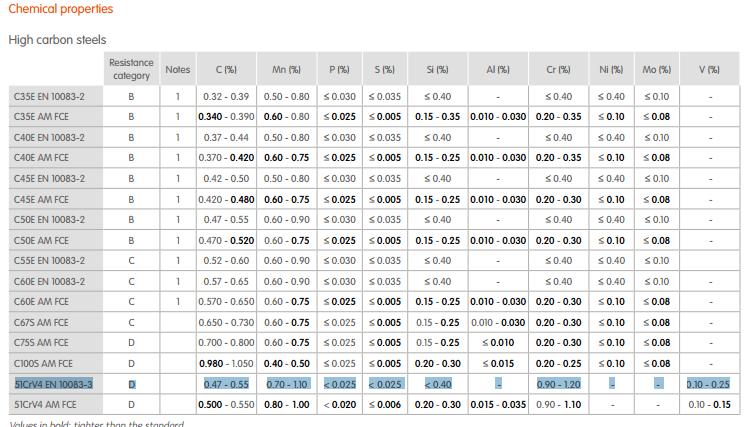Select the 'C100S AM FCE' row label

[43, 364]
